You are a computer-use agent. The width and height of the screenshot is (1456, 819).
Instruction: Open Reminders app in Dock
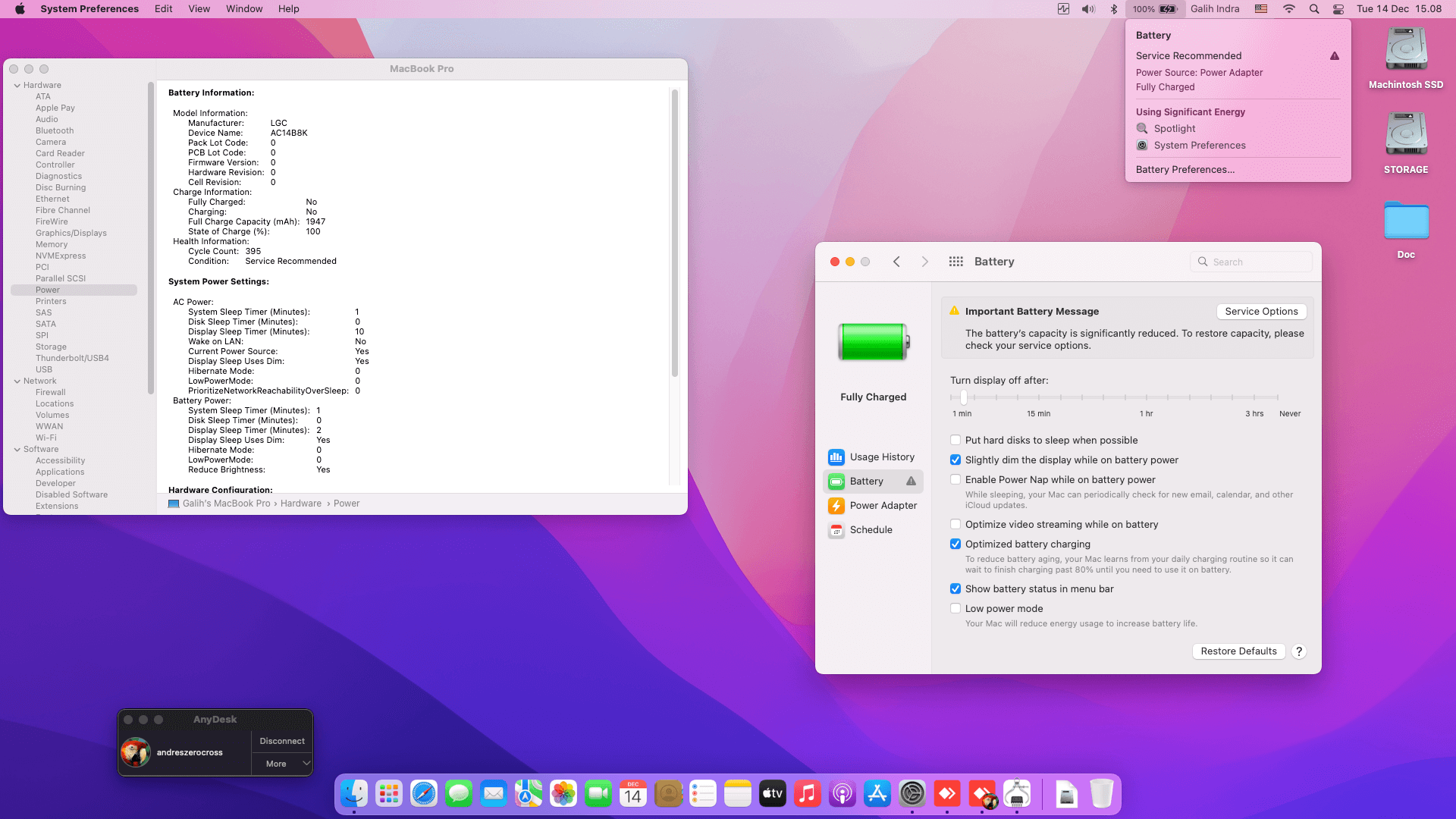pyautogui.click(x=703, y=794)
